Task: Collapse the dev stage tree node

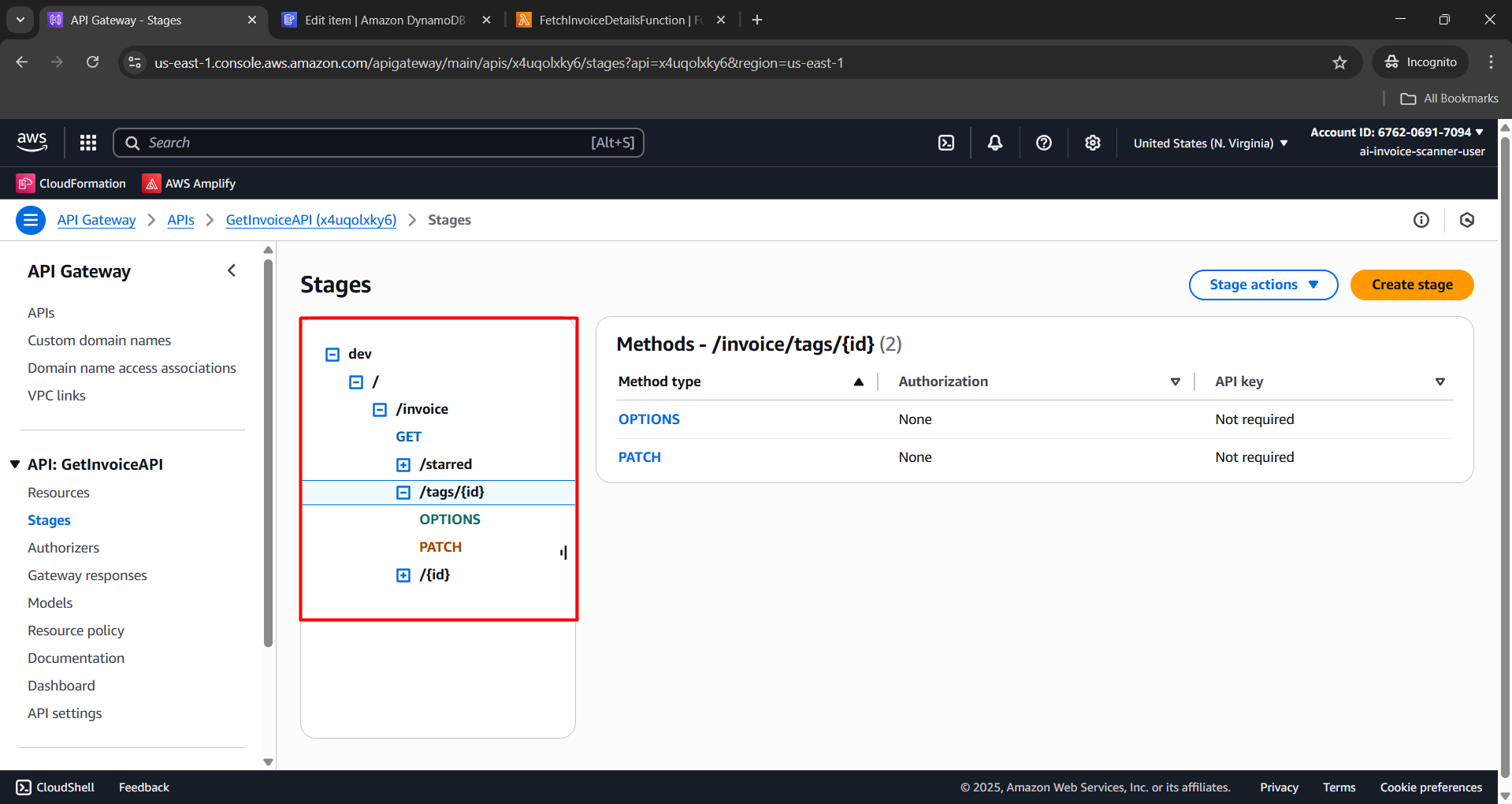Action: [332, 355]
